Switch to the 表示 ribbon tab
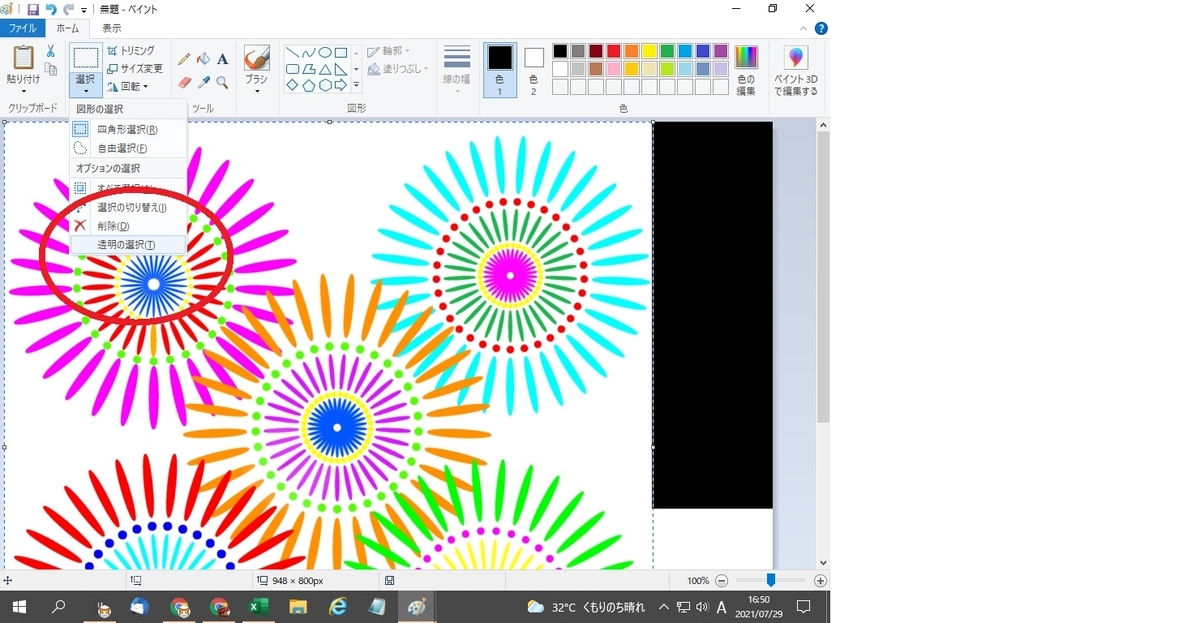Screen dimensions: 1200x623 (112, 29)
